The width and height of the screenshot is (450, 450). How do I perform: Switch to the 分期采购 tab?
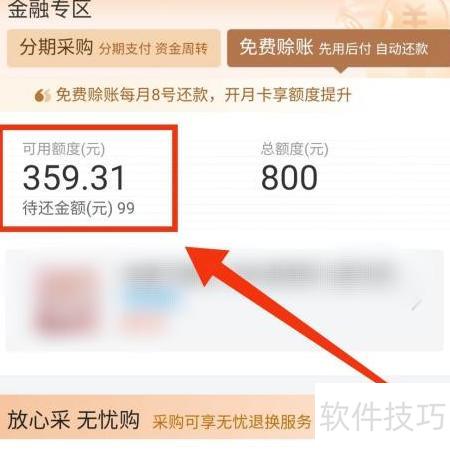point(113,48)
